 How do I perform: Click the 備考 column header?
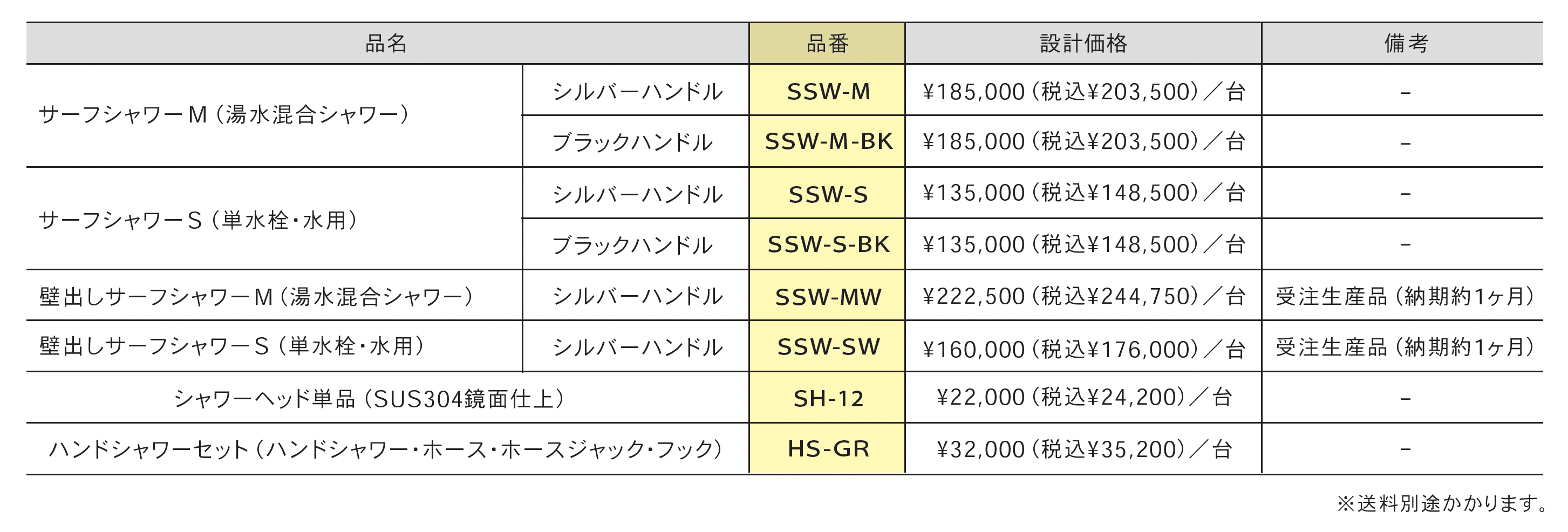(1403, 43)
